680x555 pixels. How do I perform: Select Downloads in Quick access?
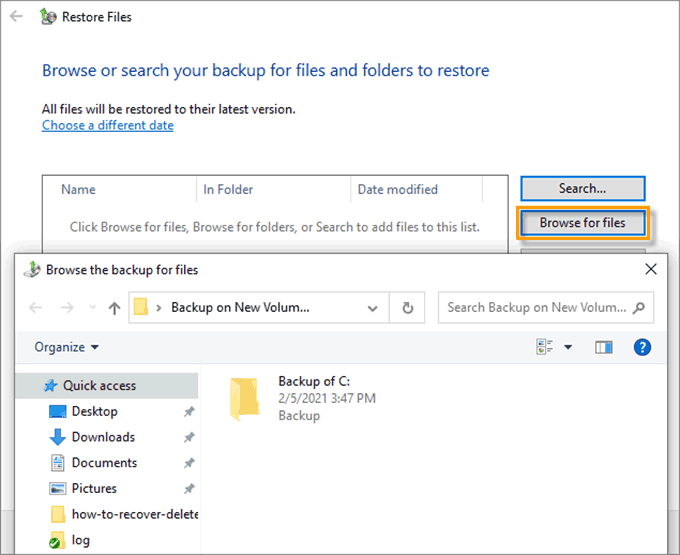(x=103, y=437)
